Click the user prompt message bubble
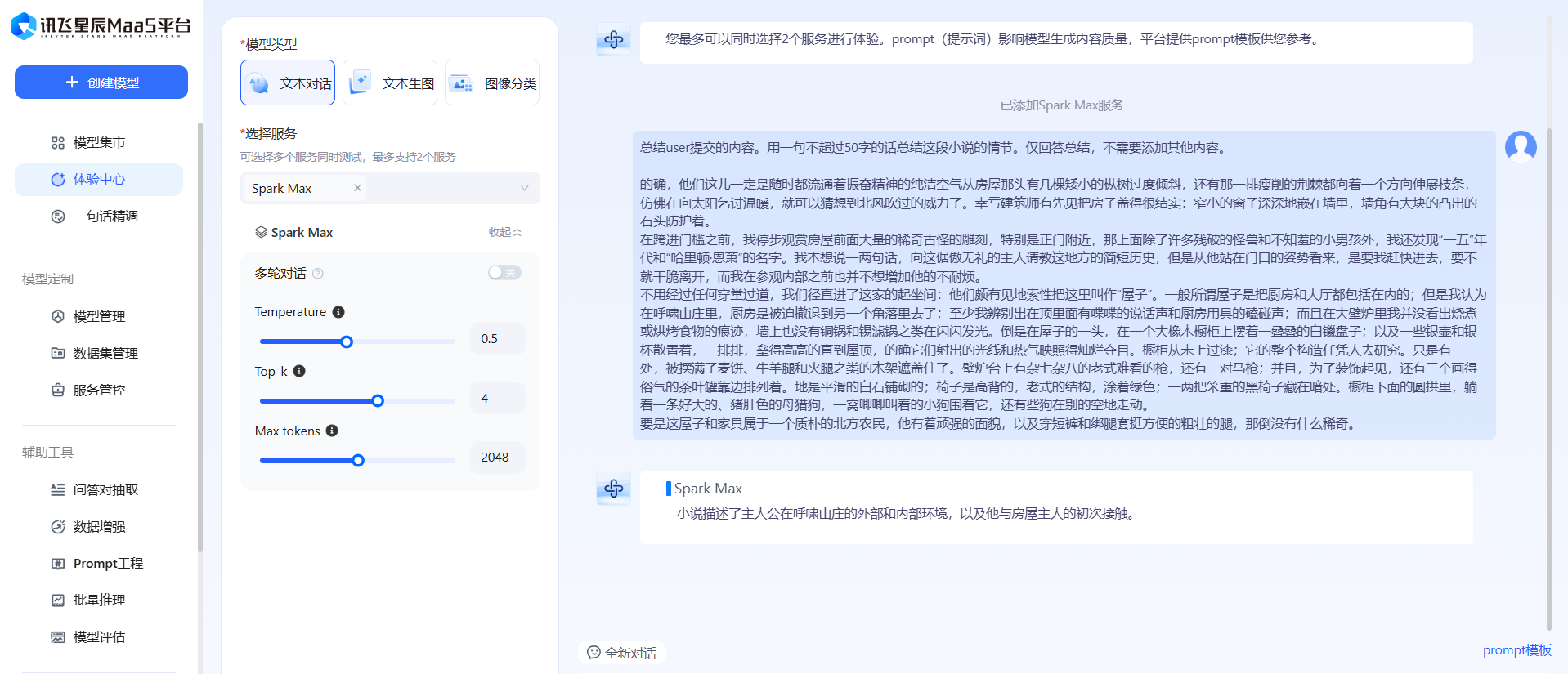1568x674 pixels. coord(1064,285)
